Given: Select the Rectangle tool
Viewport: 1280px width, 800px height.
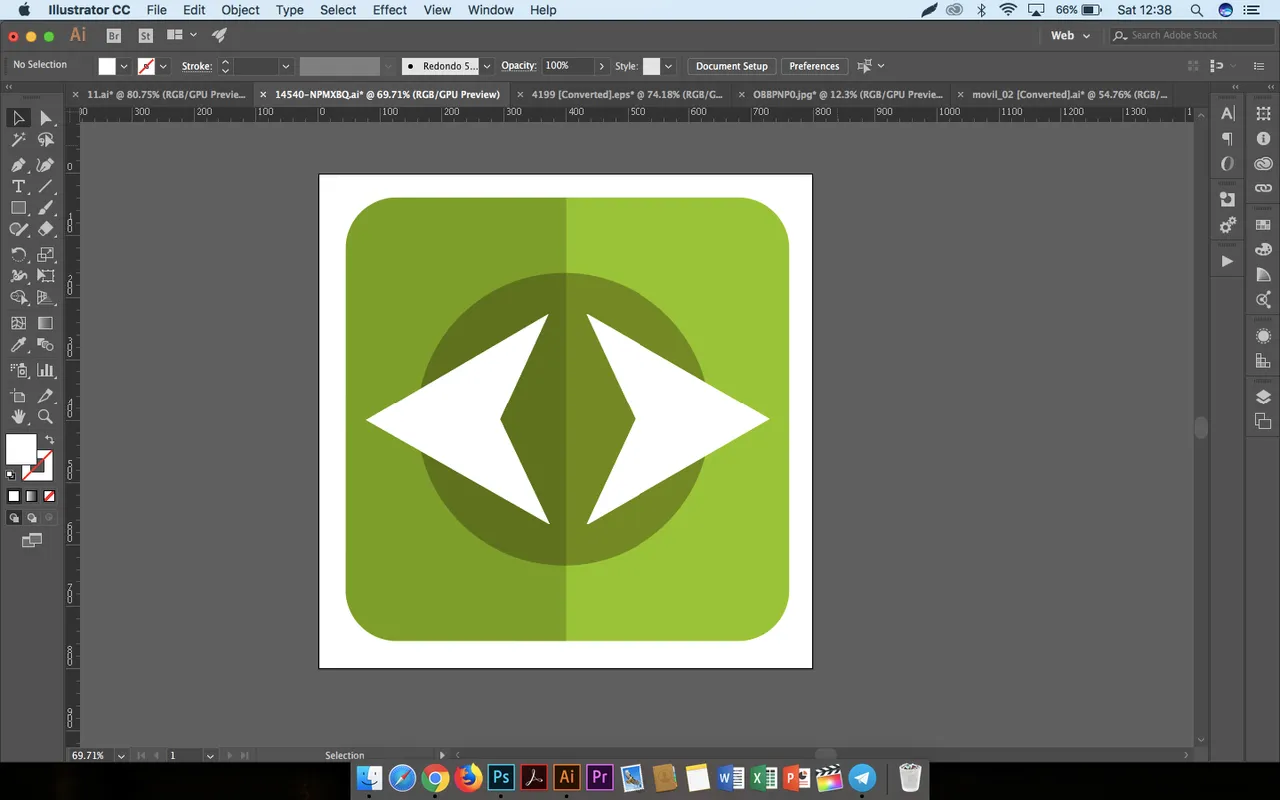Looking at the screenshot, I should 18,208.
